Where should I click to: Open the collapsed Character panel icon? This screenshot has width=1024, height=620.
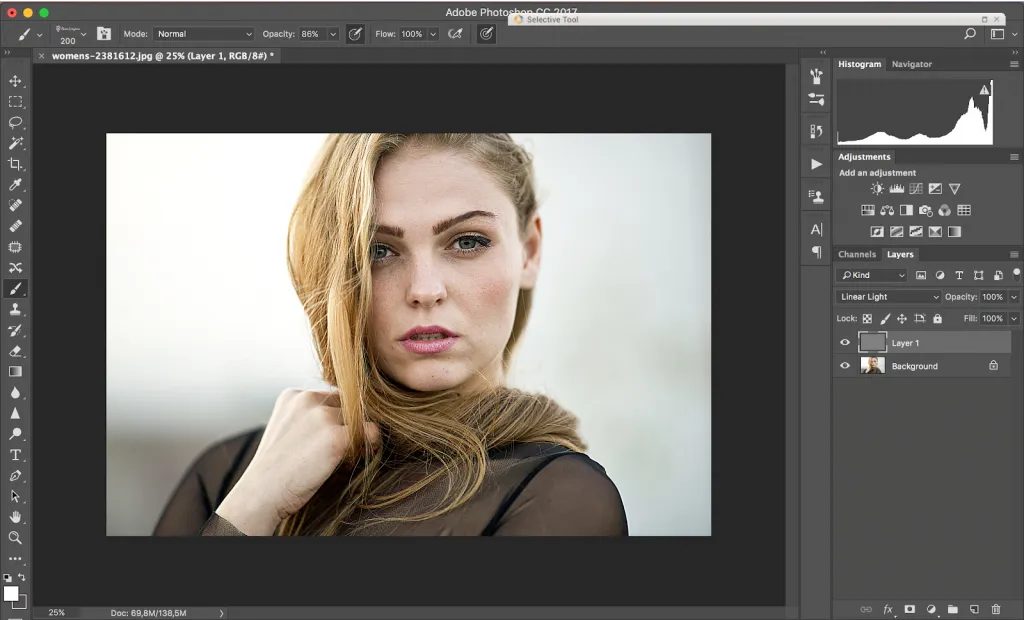click(x=816, y=229)
